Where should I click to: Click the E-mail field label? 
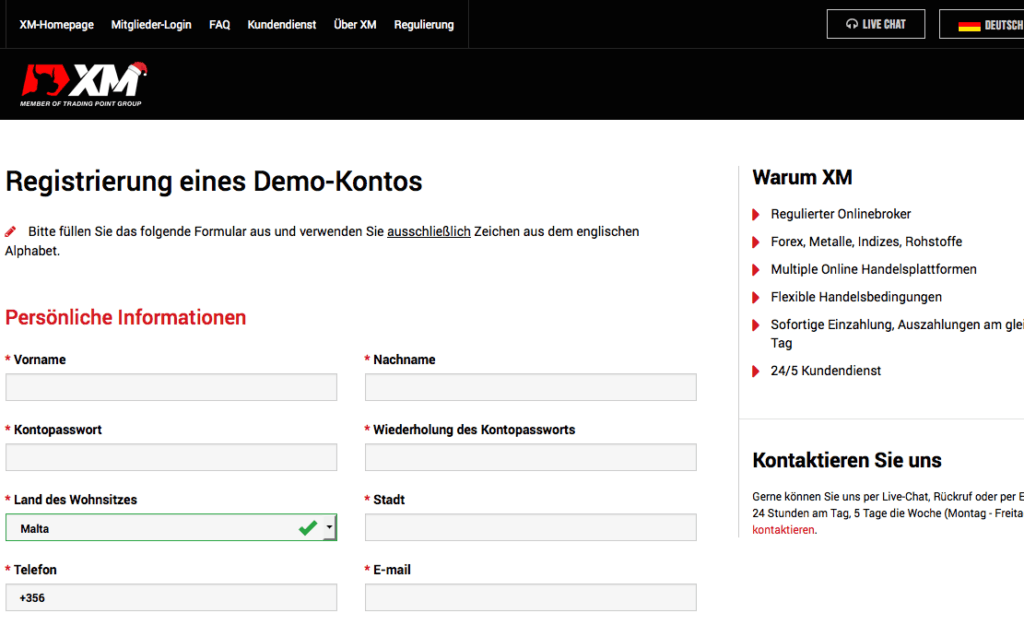[x=392, y=570]
